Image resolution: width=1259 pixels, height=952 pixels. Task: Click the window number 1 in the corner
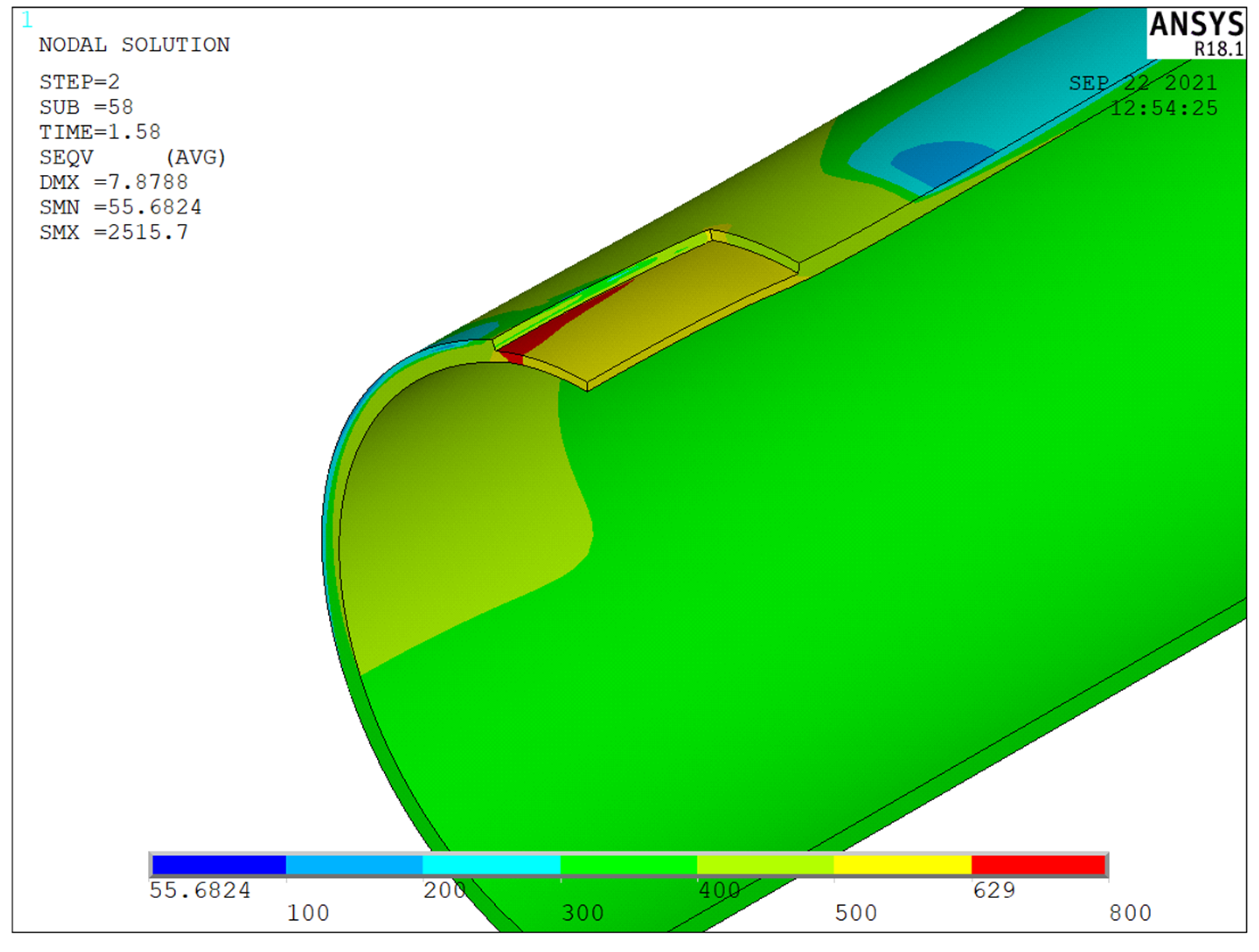(x=27, y=21)
